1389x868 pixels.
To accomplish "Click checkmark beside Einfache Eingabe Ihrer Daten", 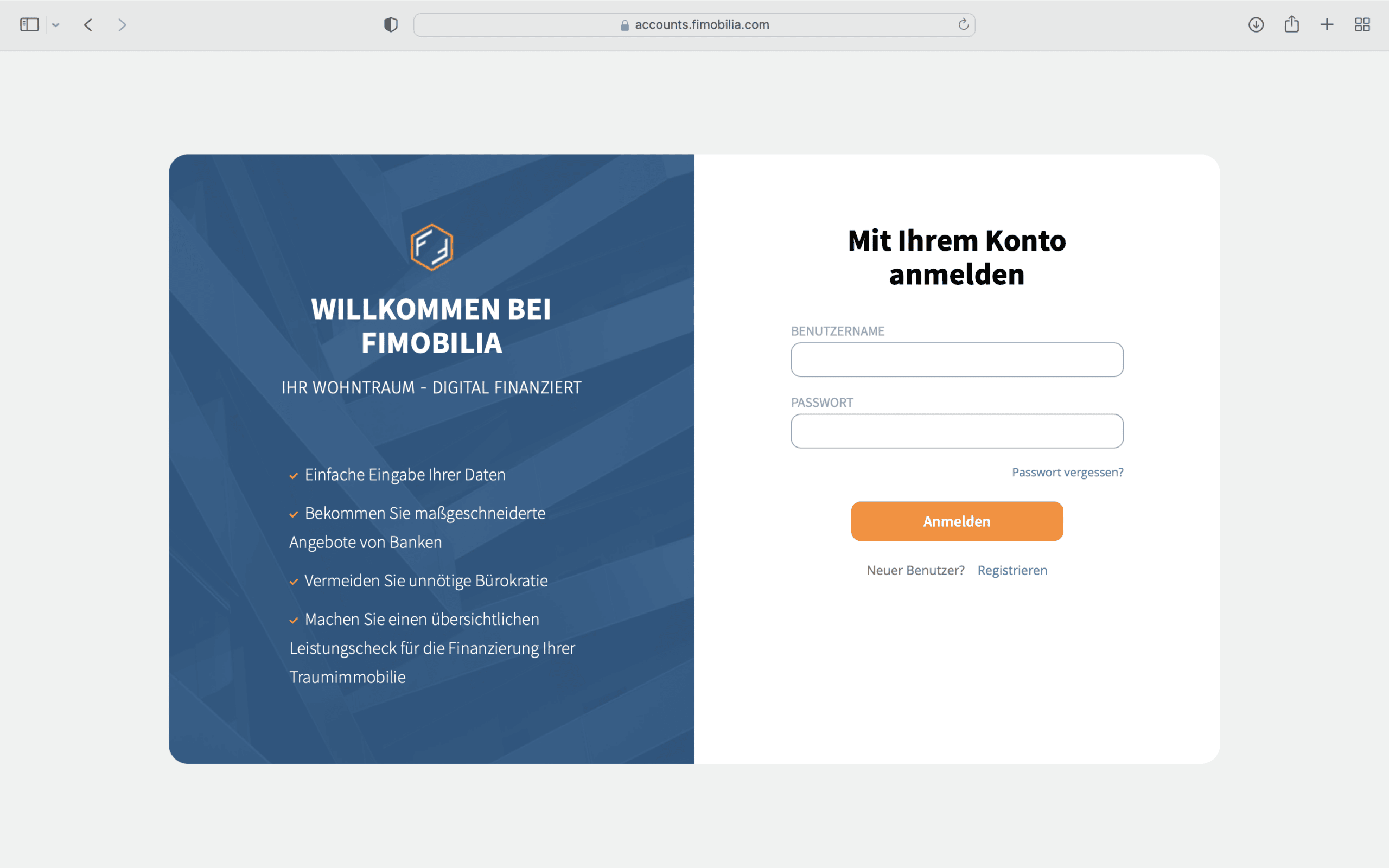I will pos(294,476).
